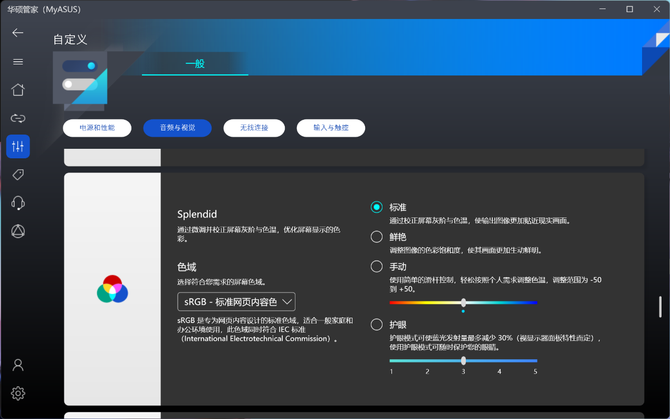Select the Customization sliders icon
This screenshot has height=419, width=670.
[x=18, y=147]
